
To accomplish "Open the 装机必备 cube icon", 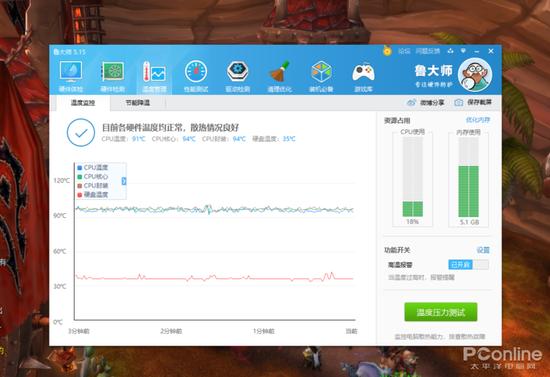I will click(x=321, y=76).
